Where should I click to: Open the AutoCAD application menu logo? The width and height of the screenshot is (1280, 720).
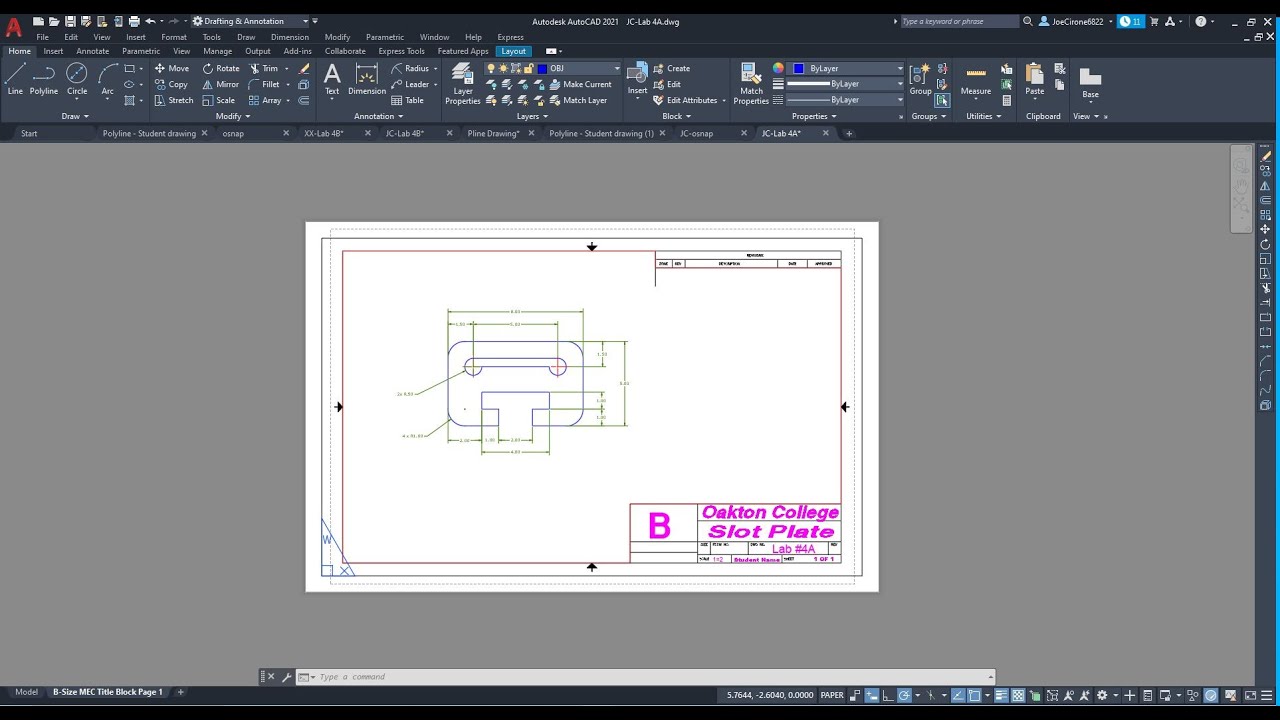click(x=13, y=27)
